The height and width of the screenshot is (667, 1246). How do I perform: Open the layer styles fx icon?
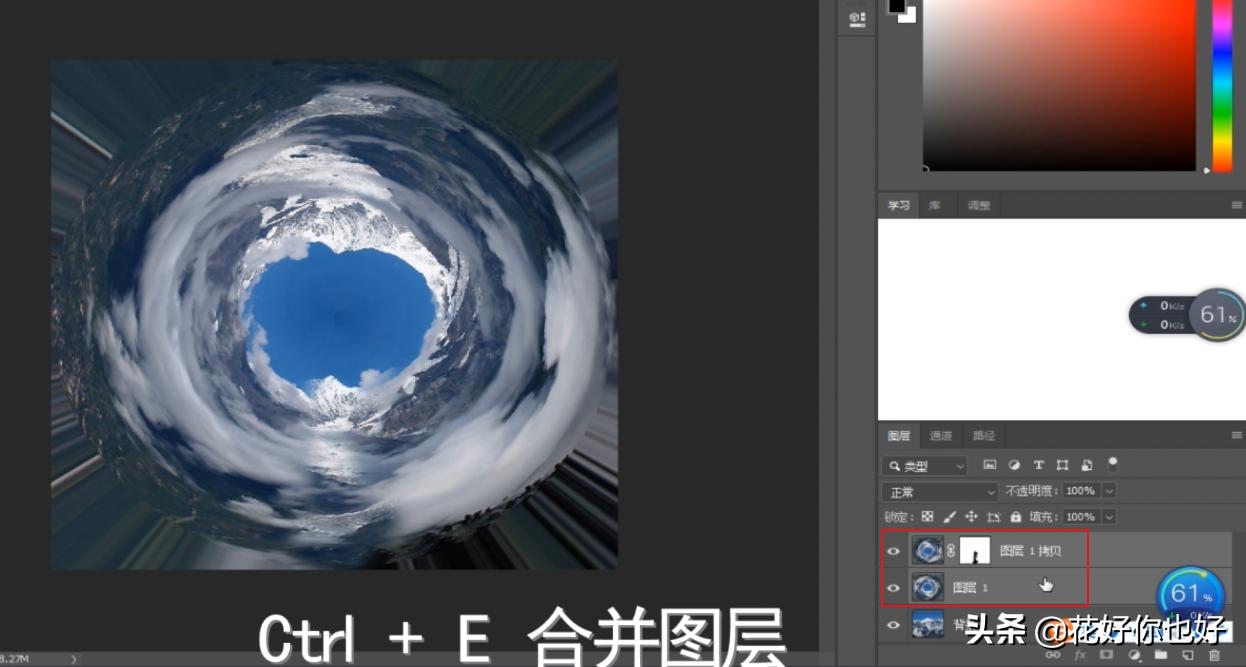click(1080, 655)
